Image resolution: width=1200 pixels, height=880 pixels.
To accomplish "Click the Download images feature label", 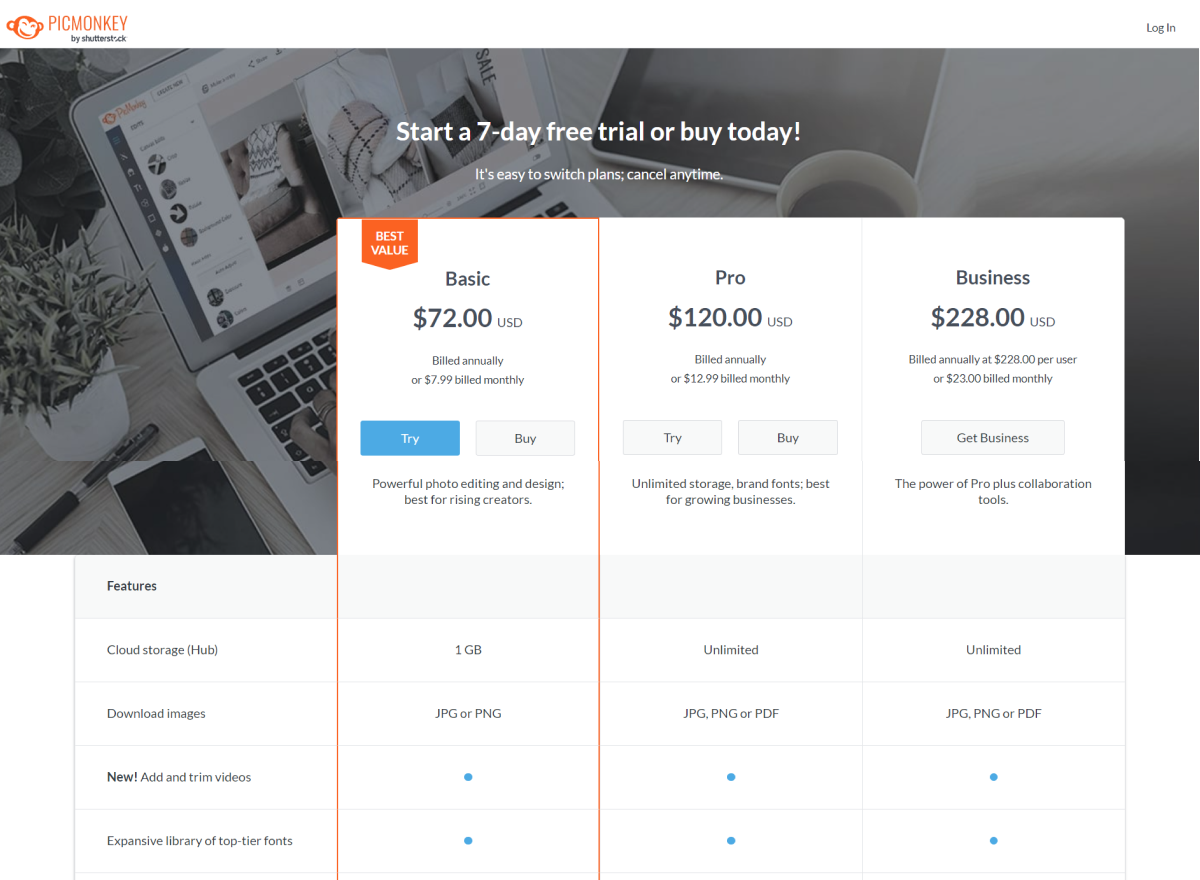I will tap(156, 714).
